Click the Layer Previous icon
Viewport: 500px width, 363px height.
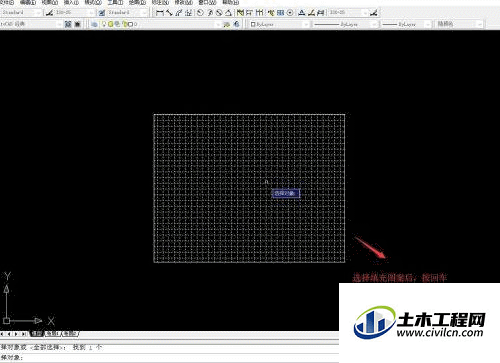click(236, 24)
